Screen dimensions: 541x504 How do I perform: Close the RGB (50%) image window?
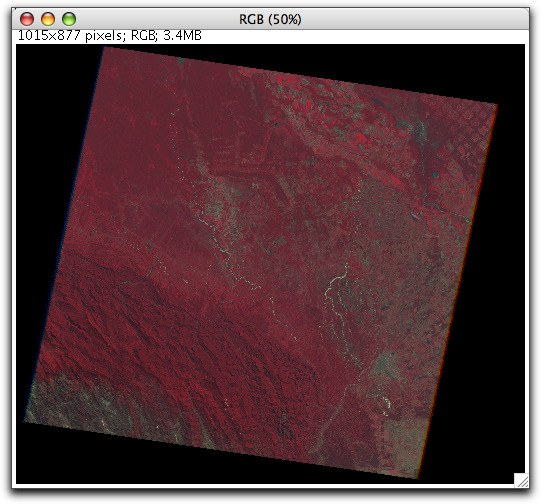27,19
